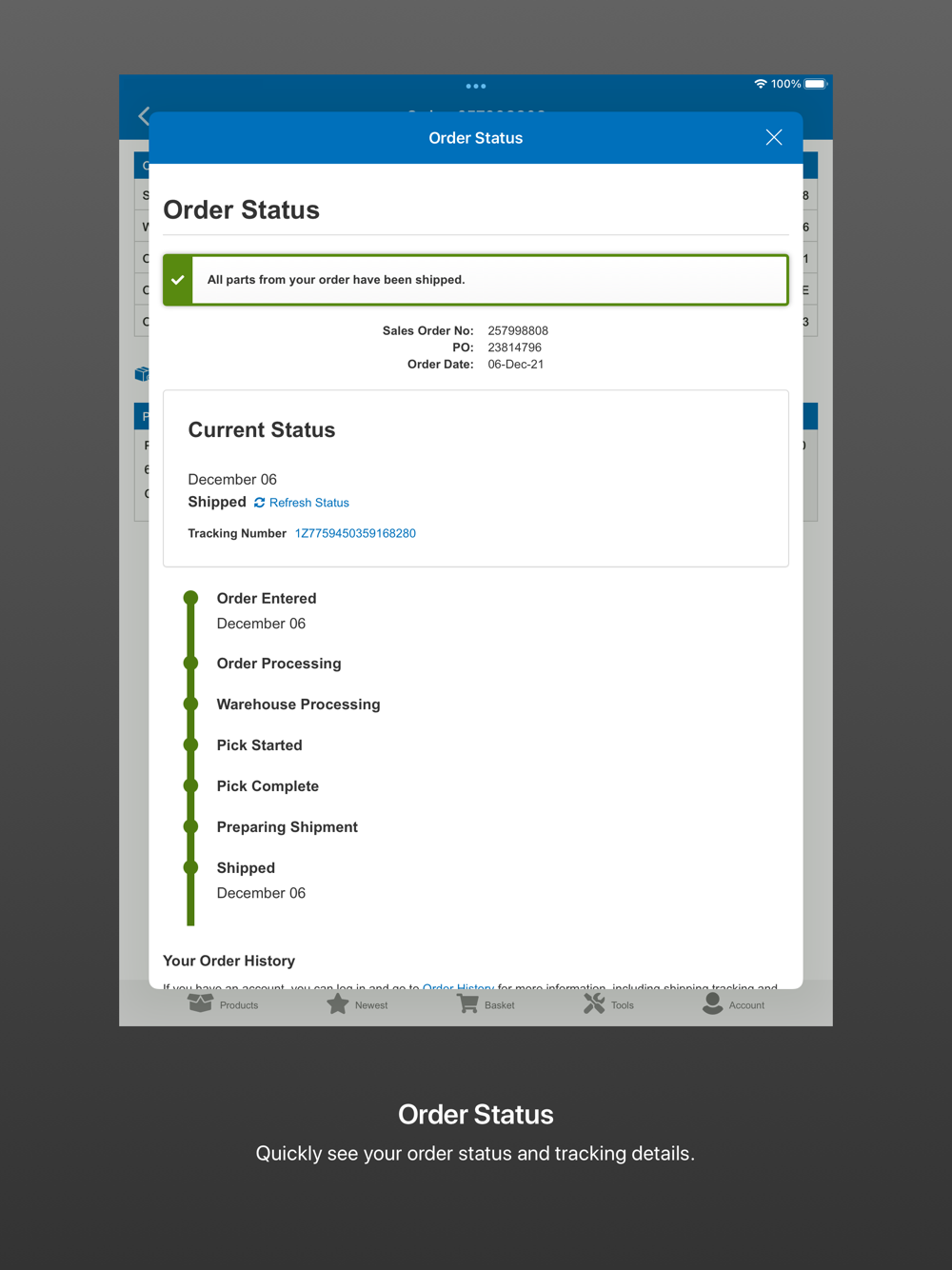The width and height of the screenshot is (952, 1270).
Task: Tap the three-dot multitasking indicator
Action: 476,87
